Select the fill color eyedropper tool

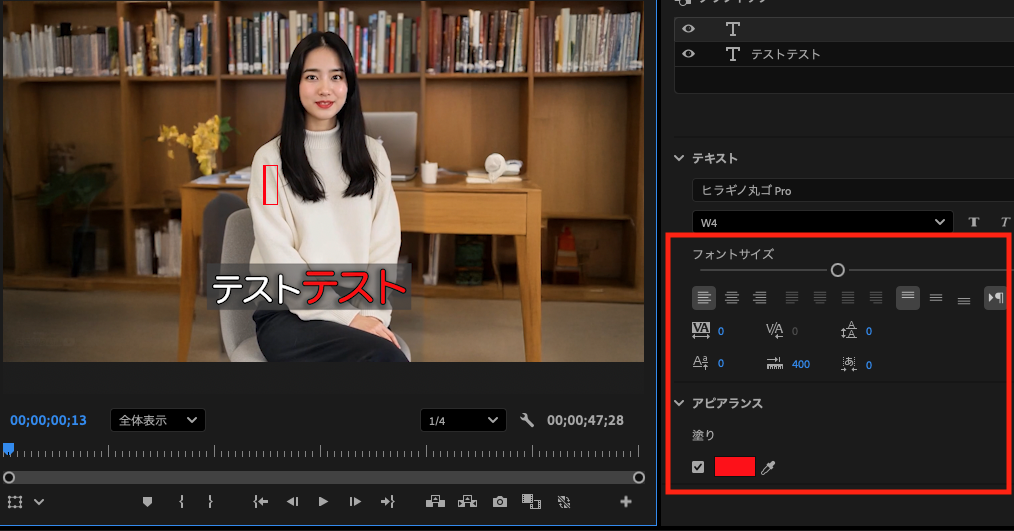(x=768, y=467)
